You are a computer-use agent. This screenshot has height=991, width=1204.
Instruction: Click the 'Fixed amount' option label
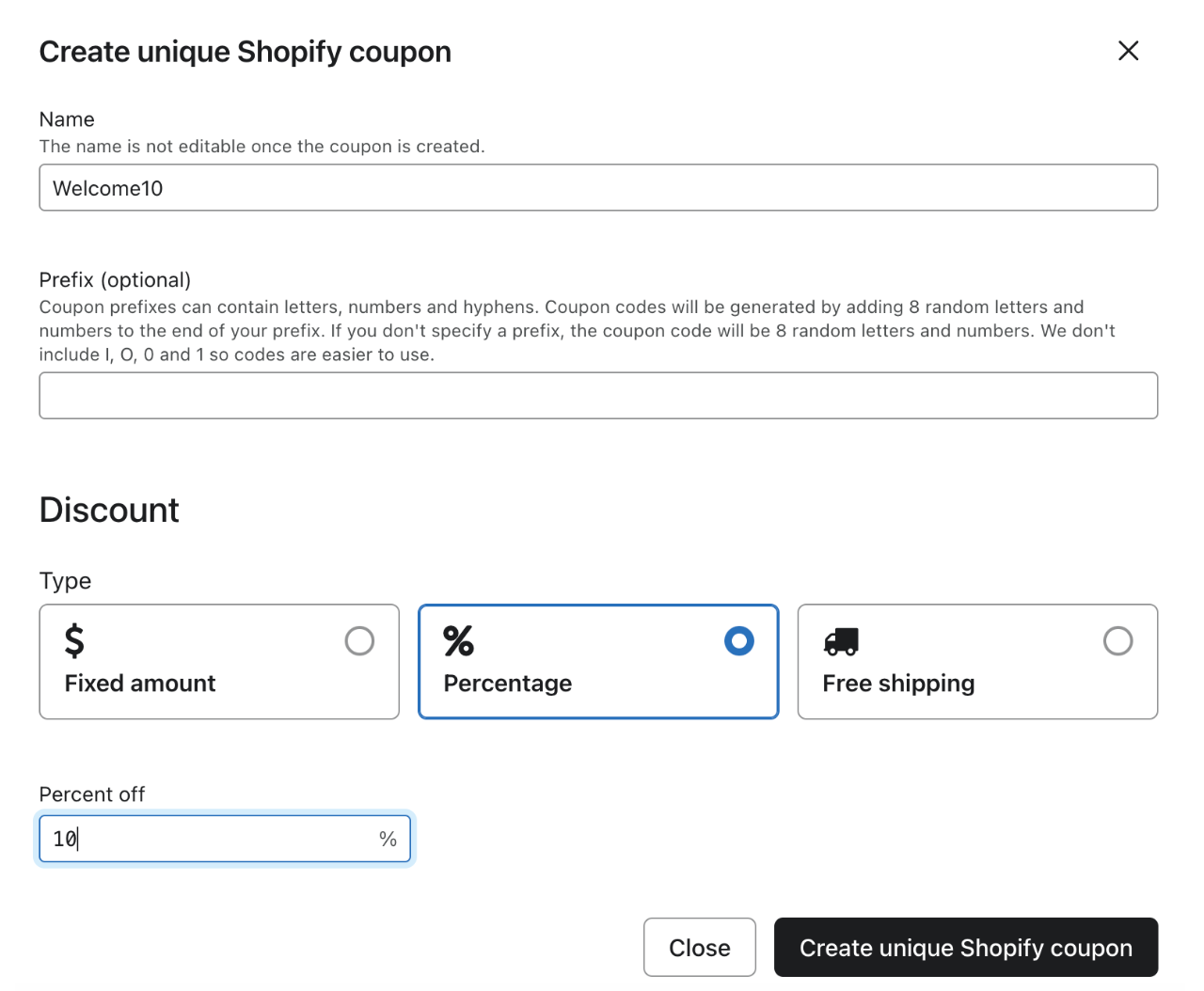(140, 684)
